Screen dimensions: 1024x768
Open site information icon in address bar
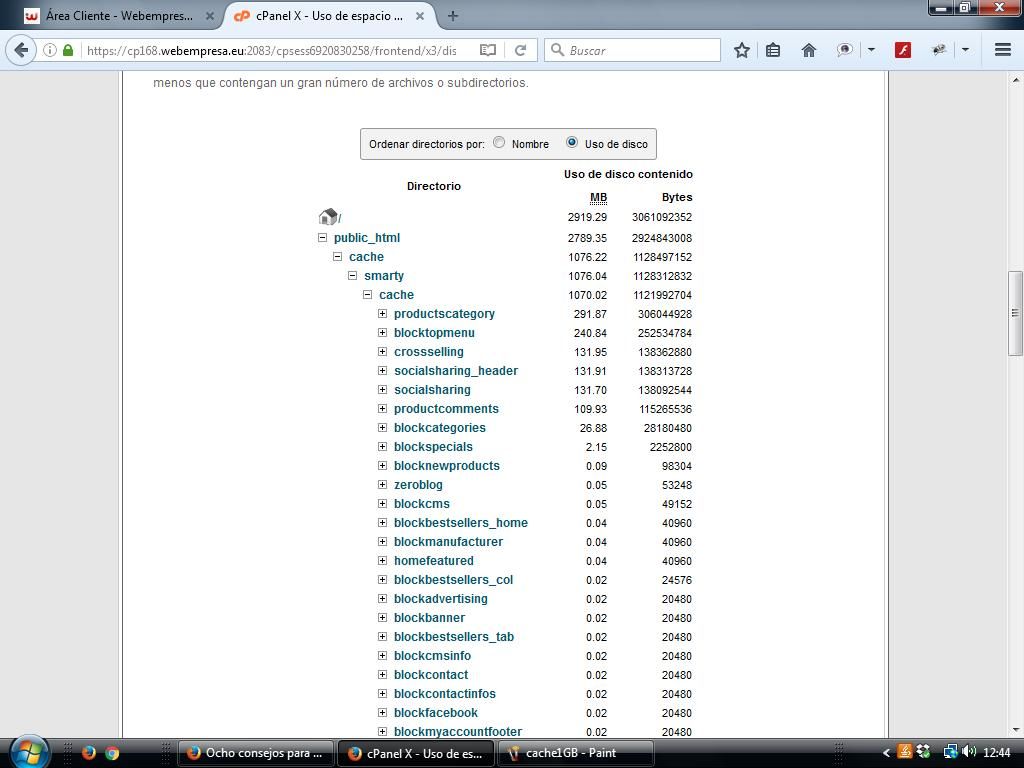50,50
